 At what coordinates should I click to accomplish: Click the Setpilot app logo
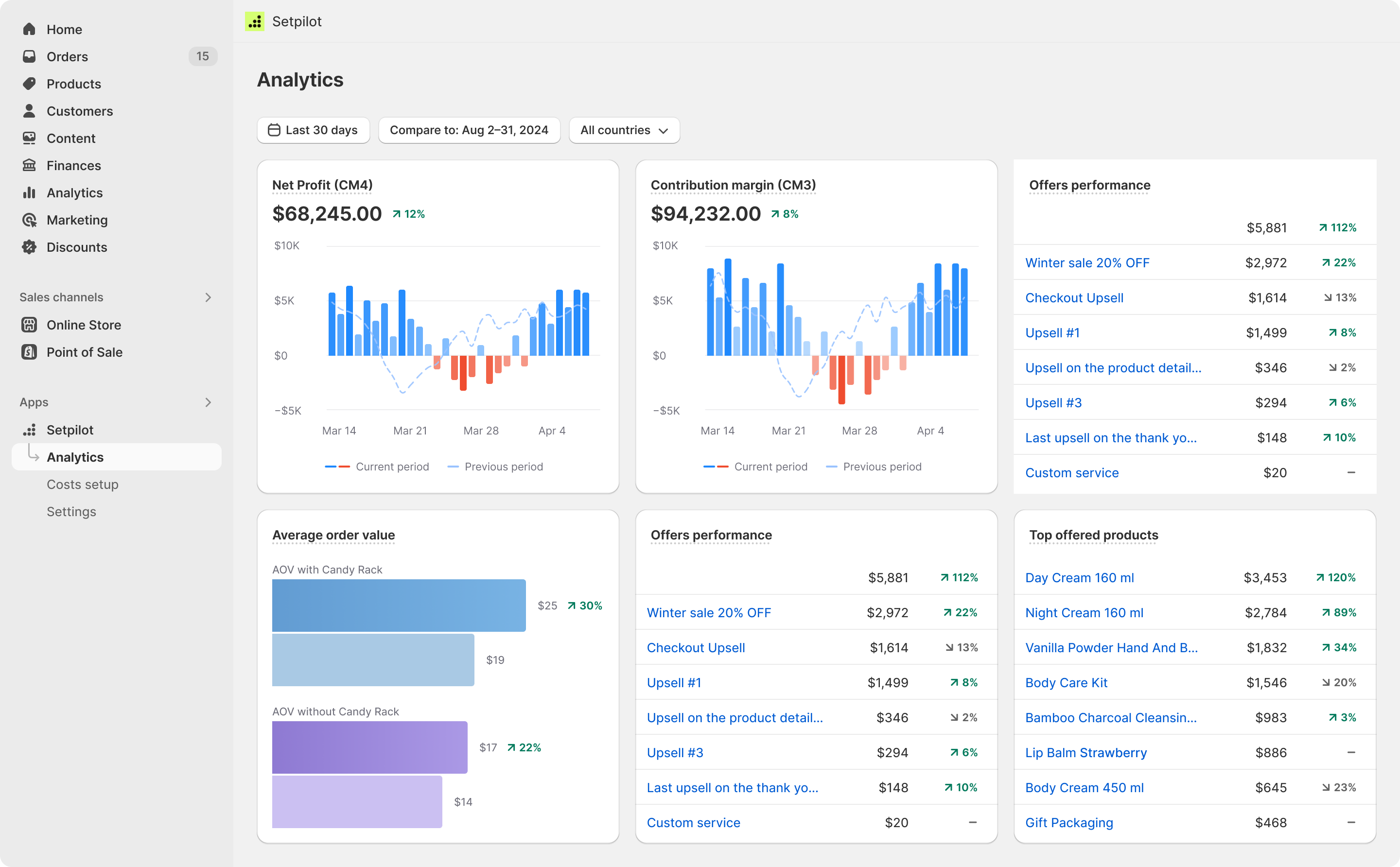[254, 21]
